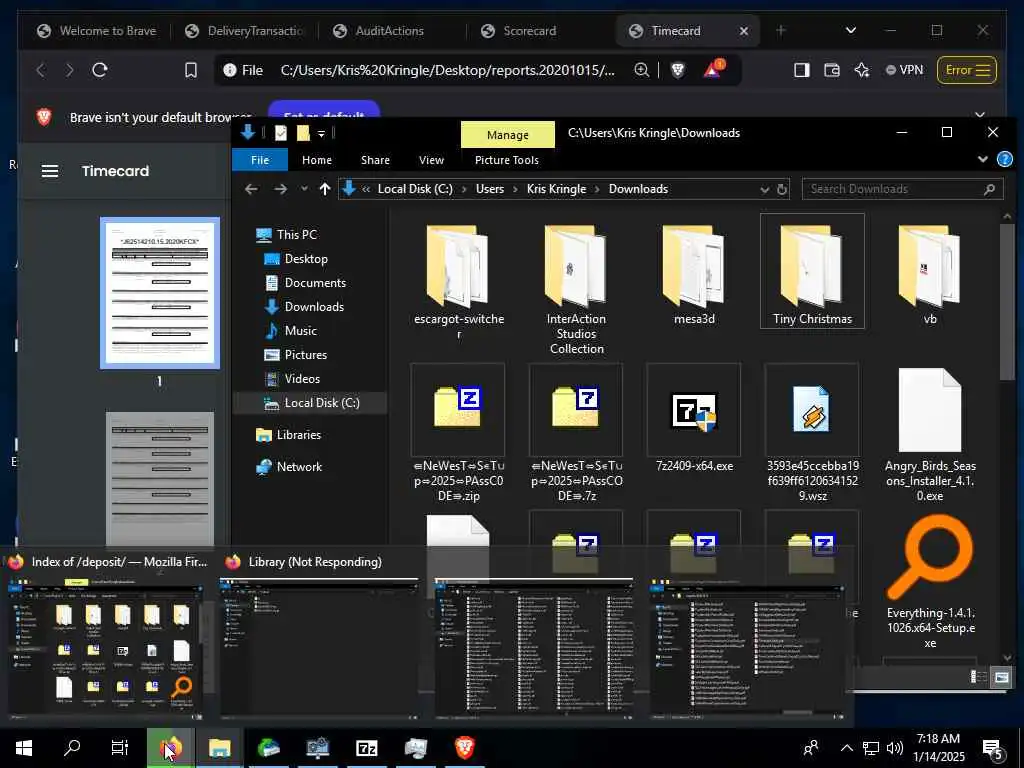Click Kris Kringle in the breadcrumb path
1024x768 pixels.
point(556,189)
